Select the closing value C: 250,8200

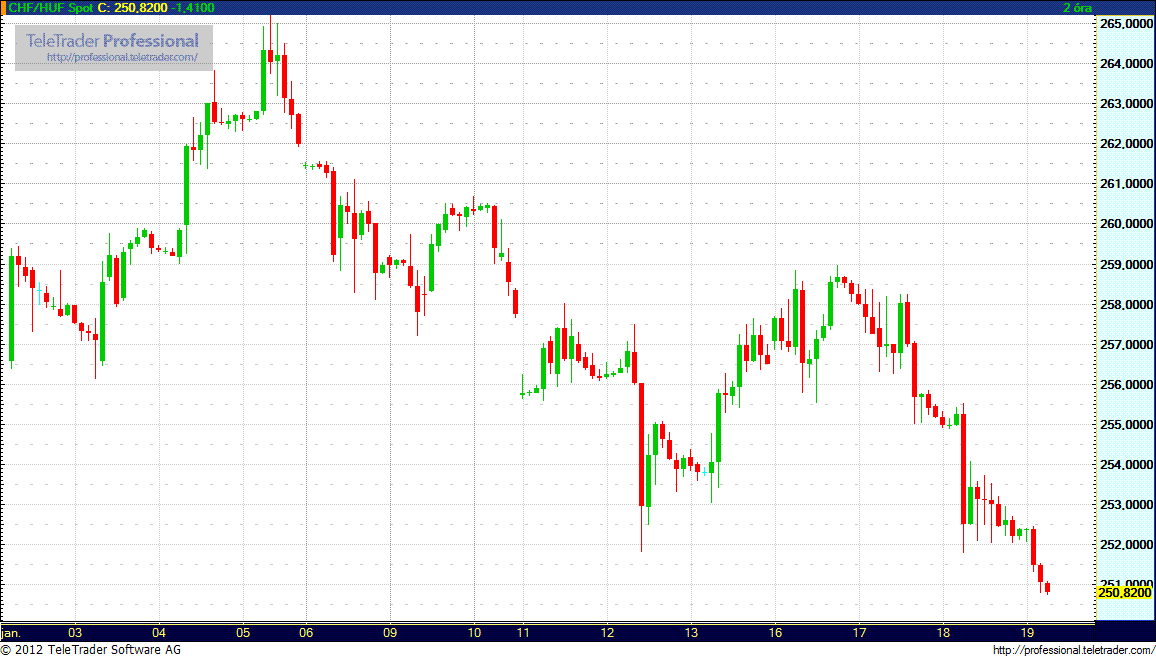pos(134,7)
